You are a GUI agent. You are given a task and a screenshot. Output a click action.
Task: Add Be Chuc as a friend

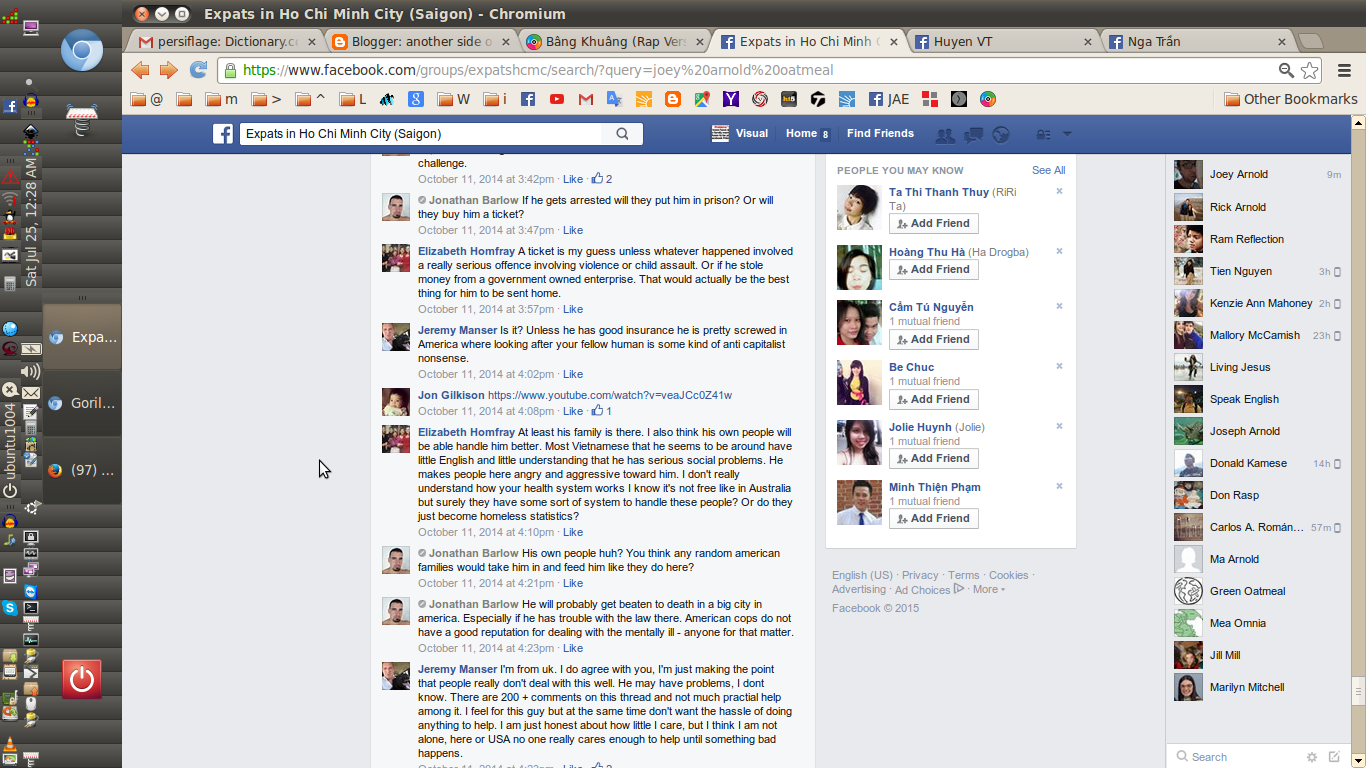tap(934, 399)
